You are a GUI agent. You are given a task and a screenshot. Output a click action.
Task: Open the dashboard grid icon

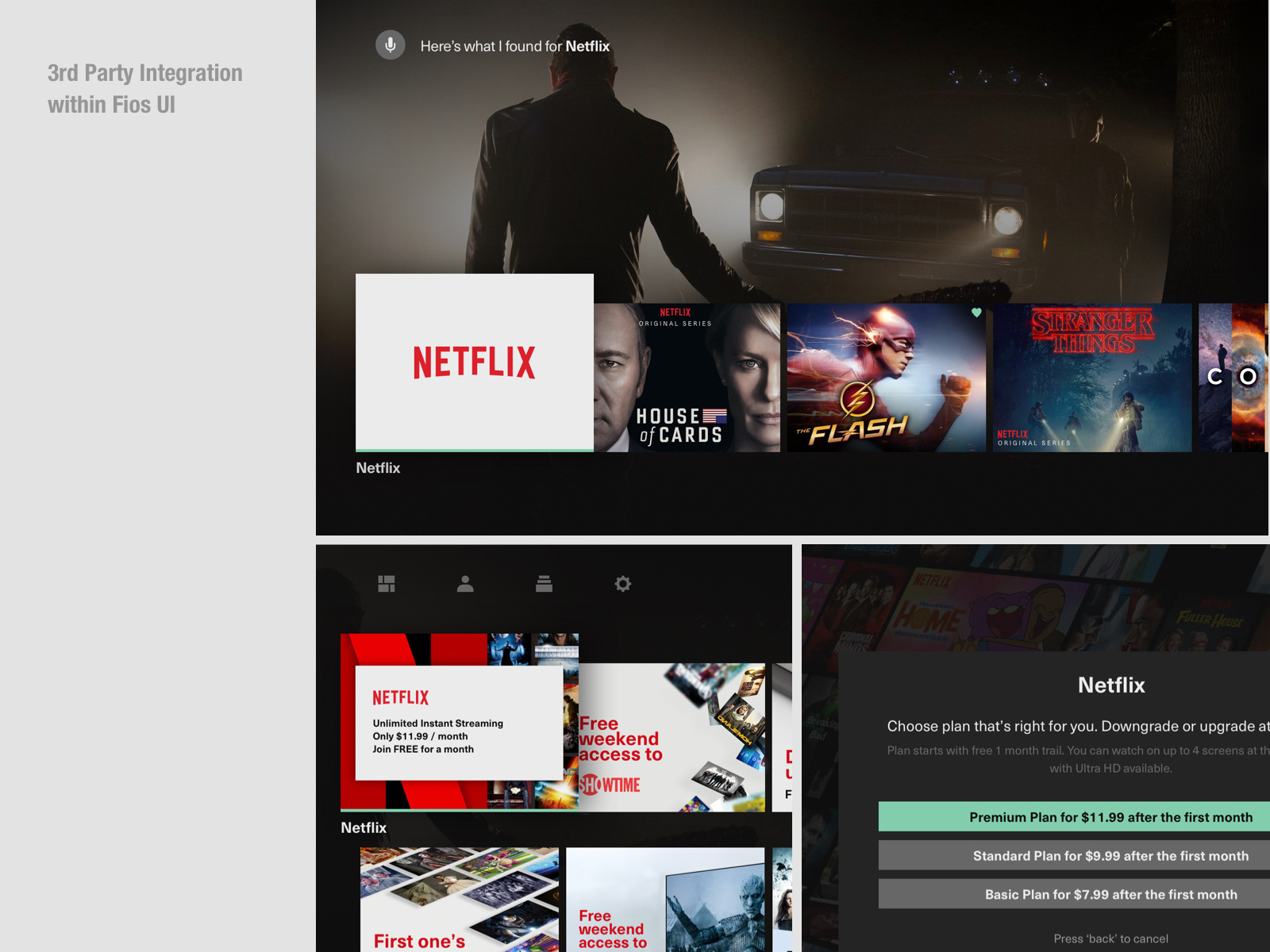[387, 584]
